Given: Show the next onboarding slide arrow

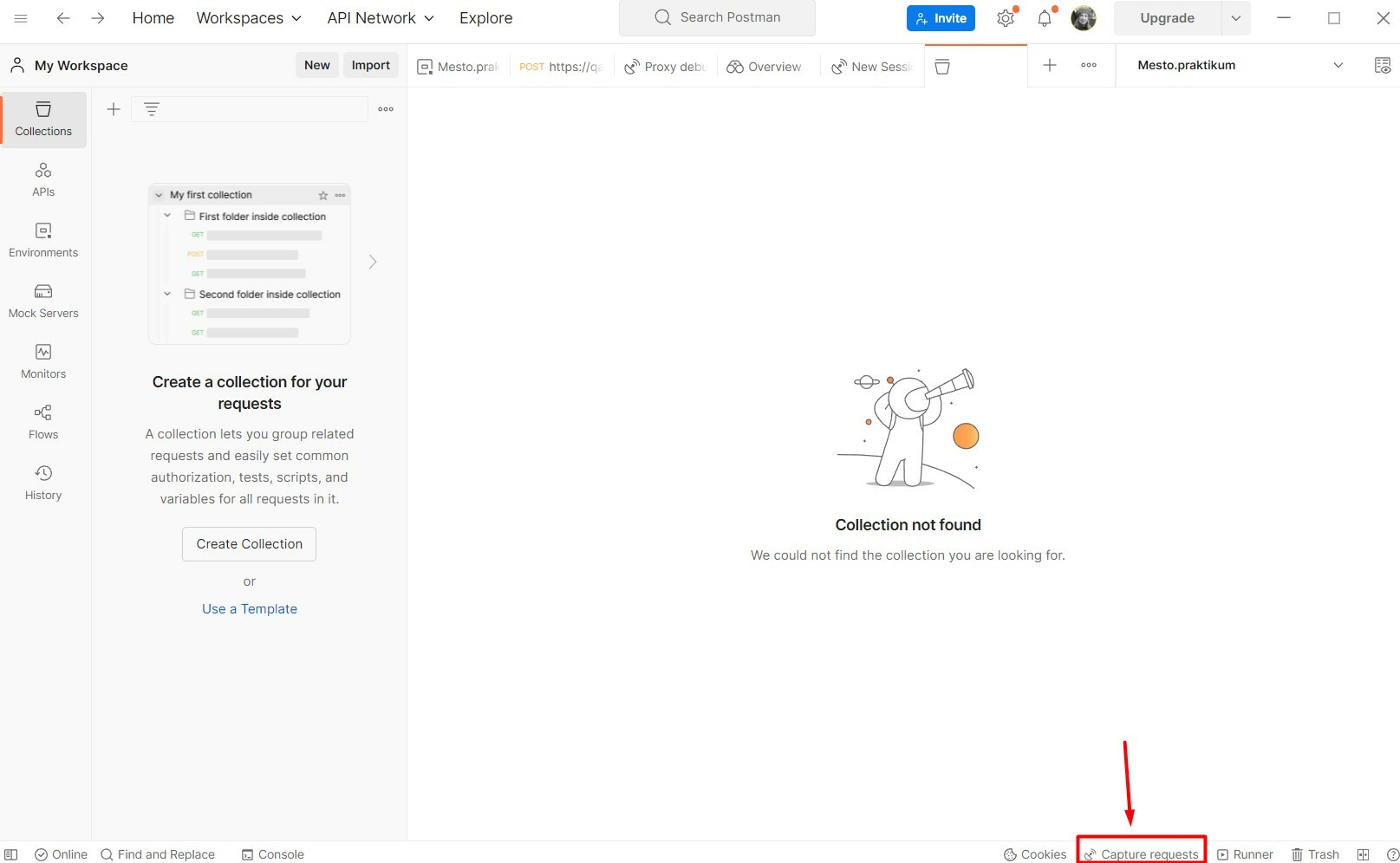Looking at the screenshot, I should [373, 262].
